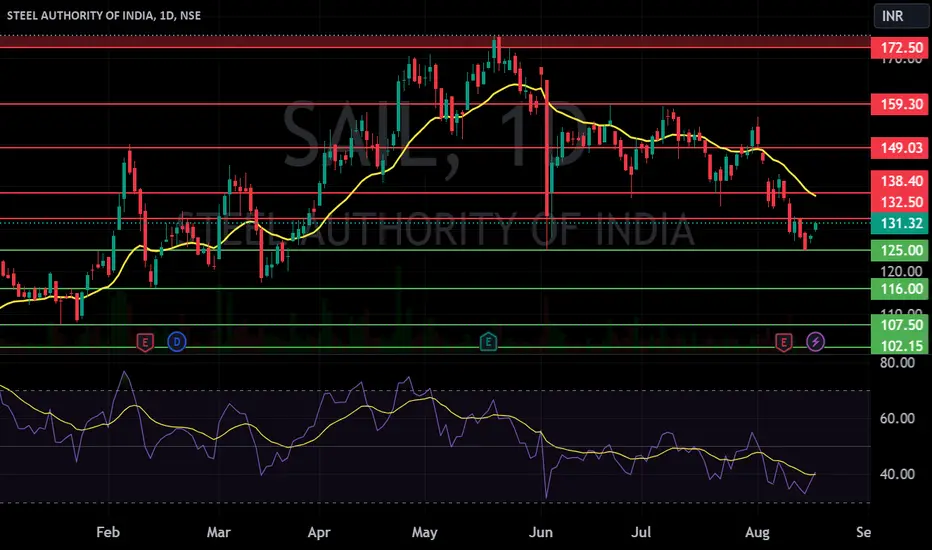This screenshot has height=550, width=932.
Task: Click the Jun label on time axis
Action: tap(541, 532)
